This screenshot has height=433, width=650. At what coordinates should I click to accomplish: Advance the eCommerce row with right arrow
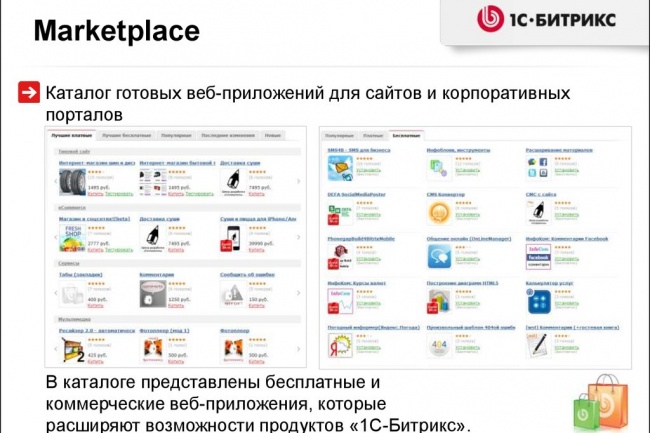(298, 237)
